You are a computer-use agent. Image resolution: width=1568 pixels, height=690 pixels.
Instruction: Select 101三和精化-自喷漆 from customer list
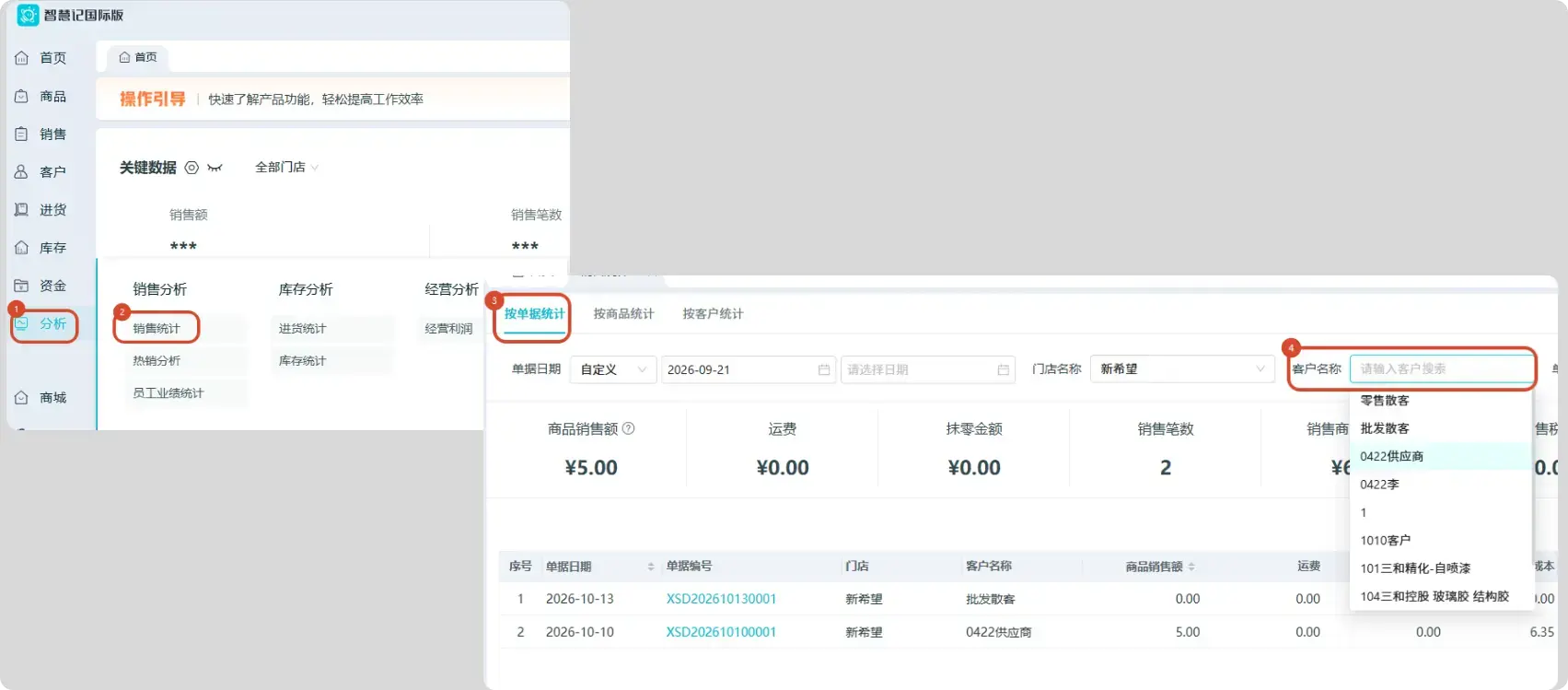[1440, 568]
